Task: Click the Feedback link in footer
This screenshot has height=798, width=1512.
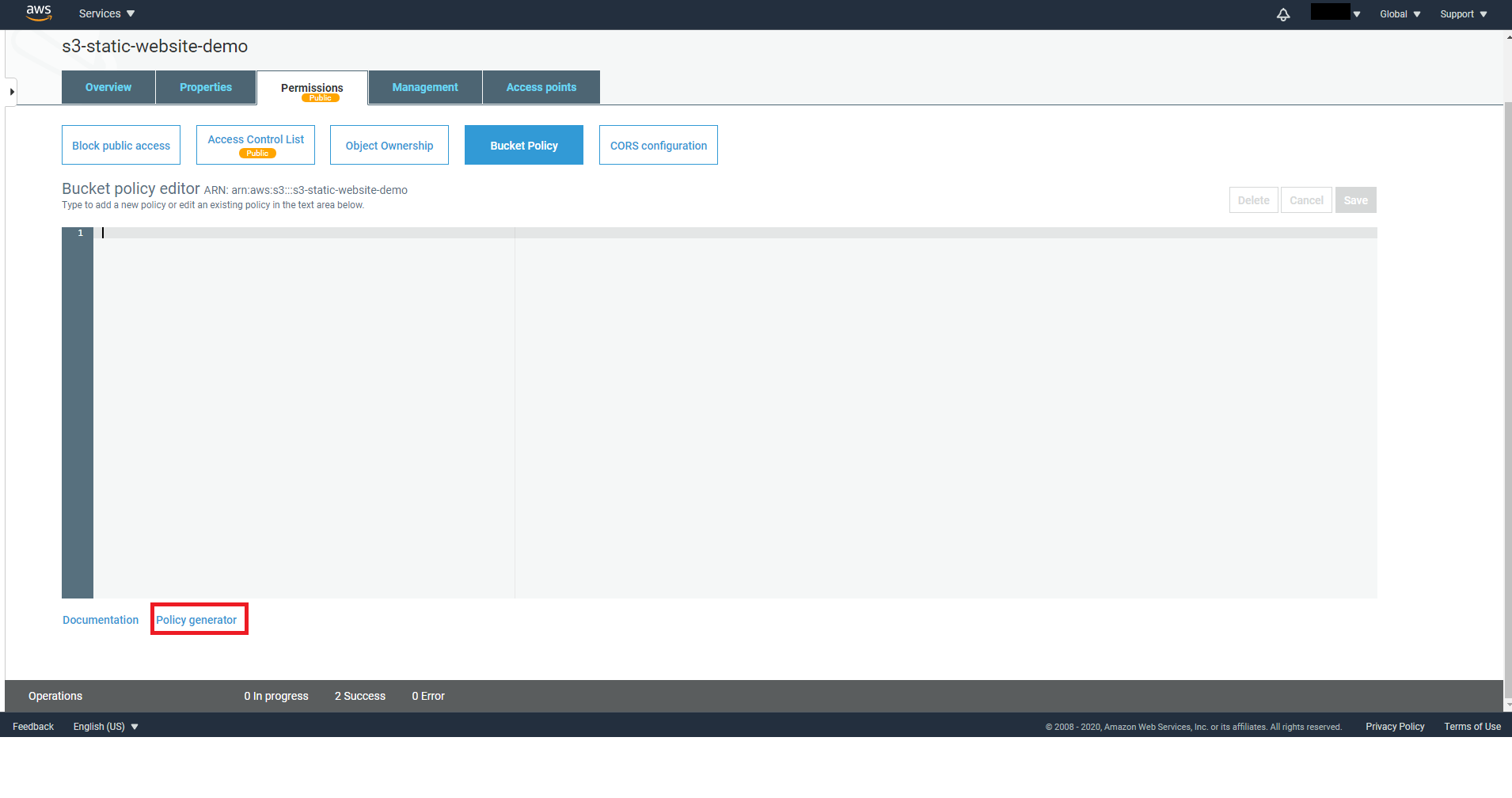Action: 33,727
